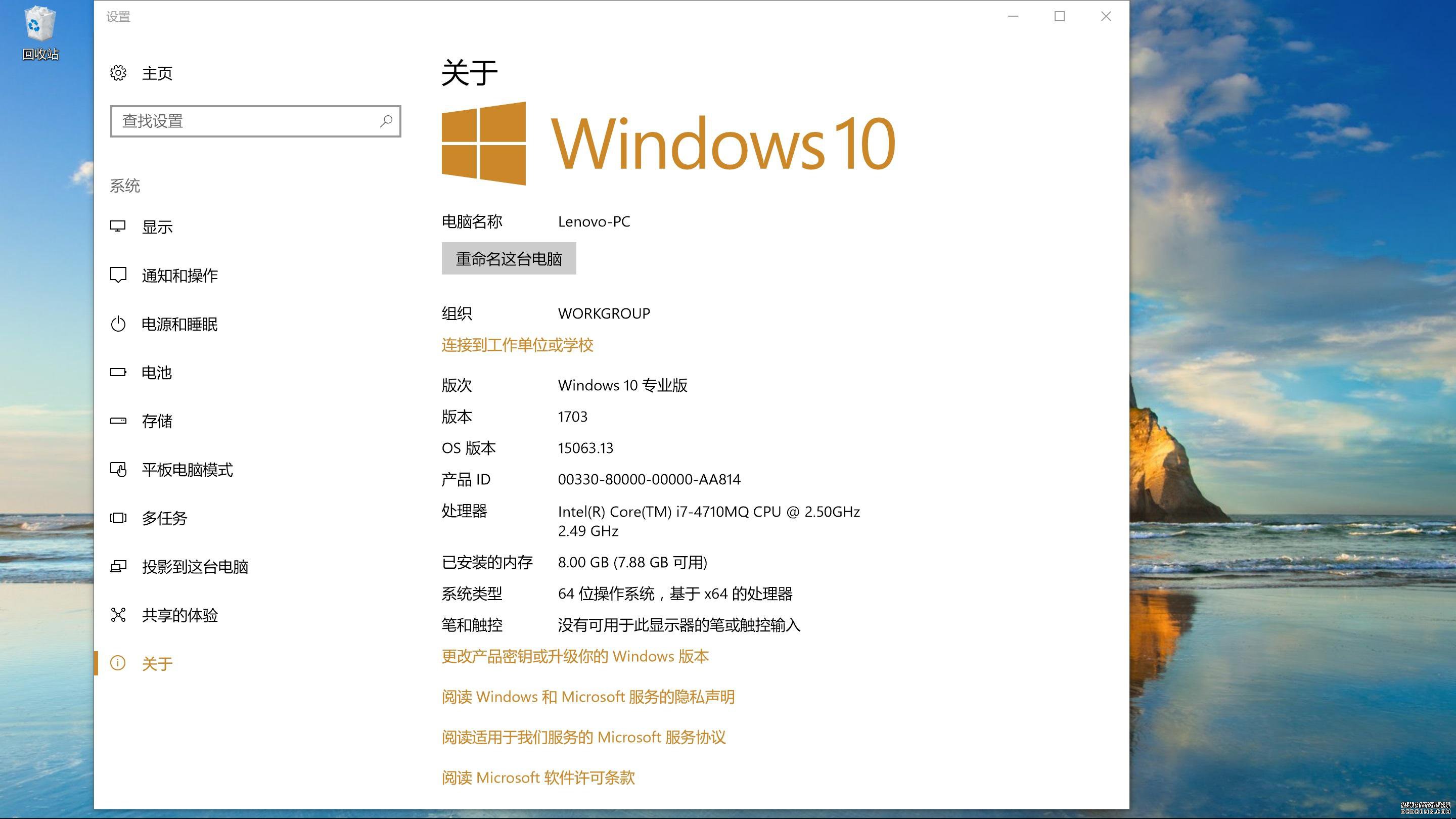Click the 查找设置 search field
The width and height of the screenshot is (1456, 819).
(x=255, y=121)
